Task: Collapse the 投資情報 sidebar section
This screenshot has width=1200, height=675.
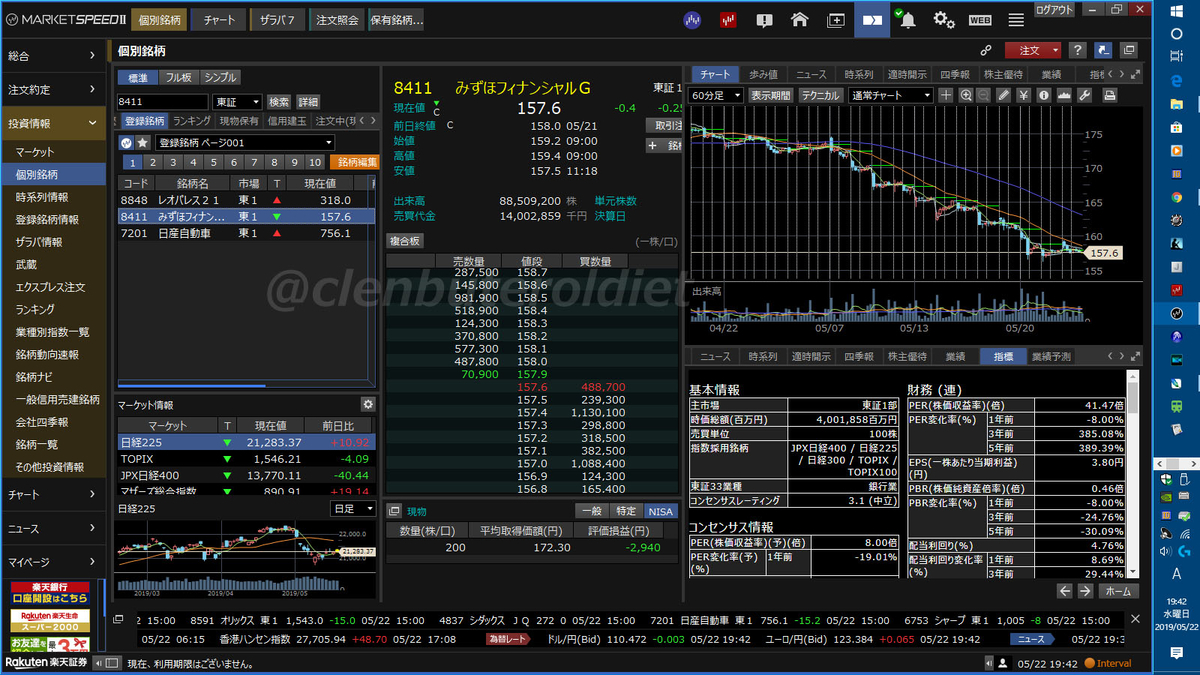Action: click(53, 124)
